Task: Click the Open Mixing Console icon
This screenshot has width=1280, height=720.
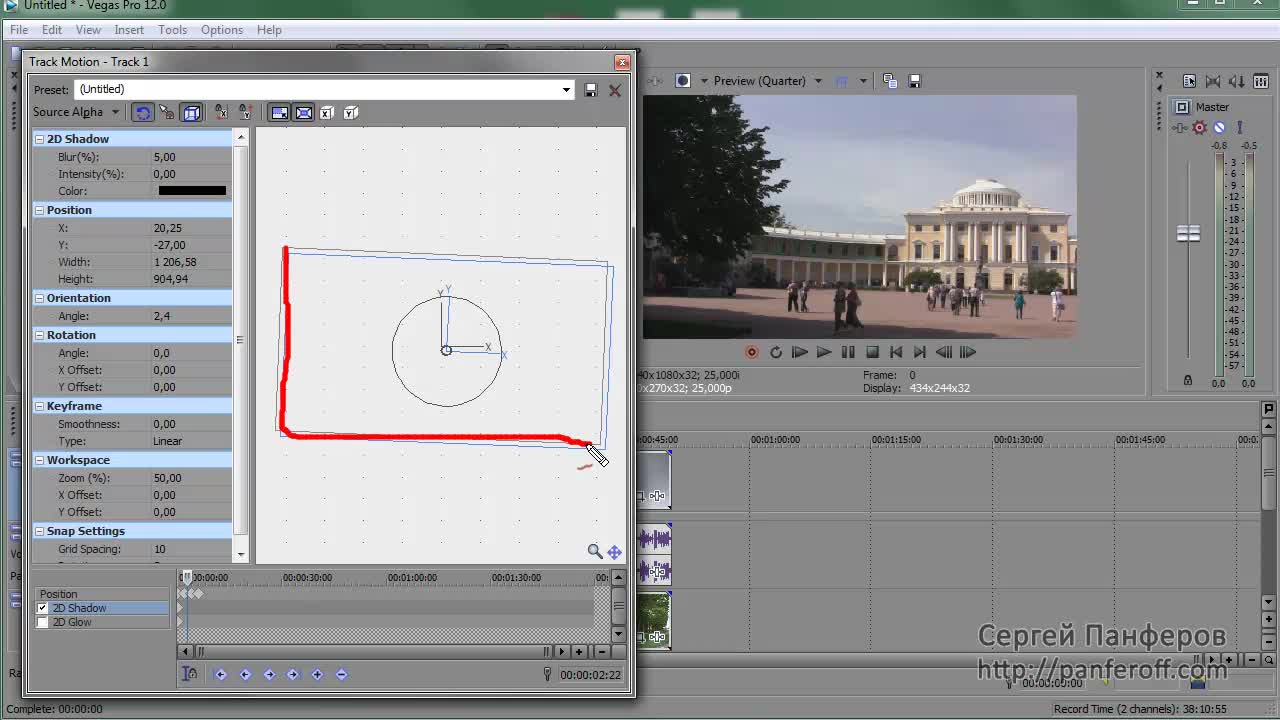Action: point(1261,81)
